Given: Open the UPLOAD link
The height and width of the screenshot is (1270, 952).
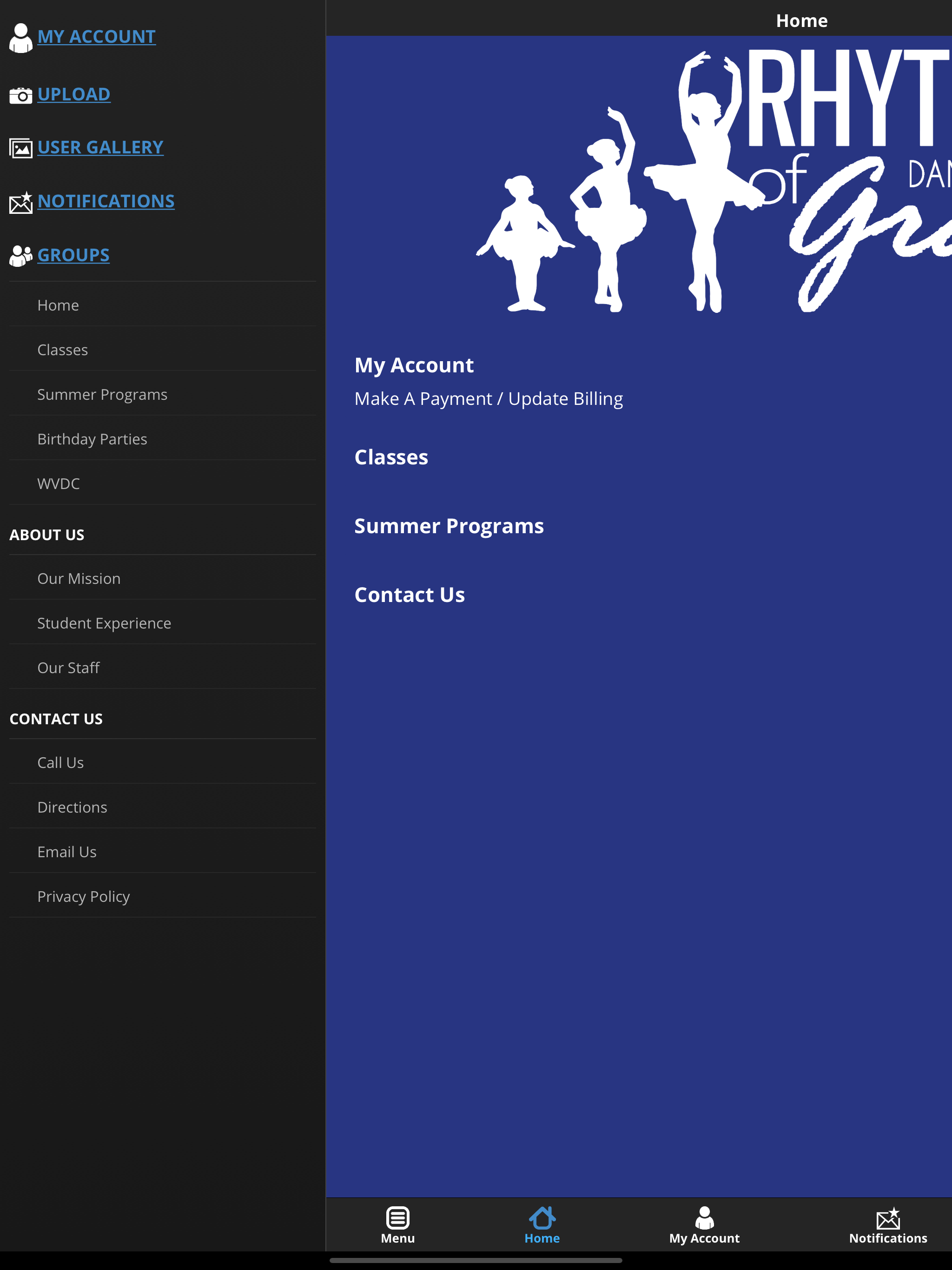Looking at the screenshot, I should [x=74, y=94].
